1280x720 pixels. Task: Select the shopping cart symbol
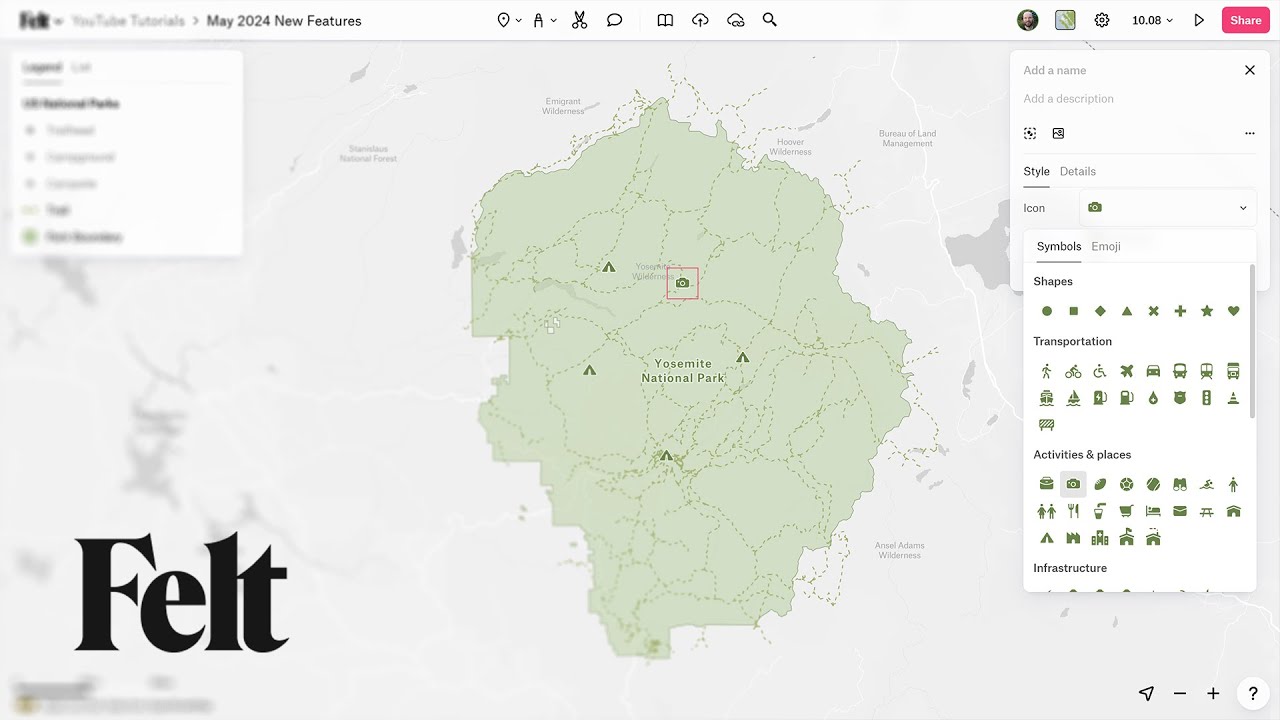(1127, 511)
